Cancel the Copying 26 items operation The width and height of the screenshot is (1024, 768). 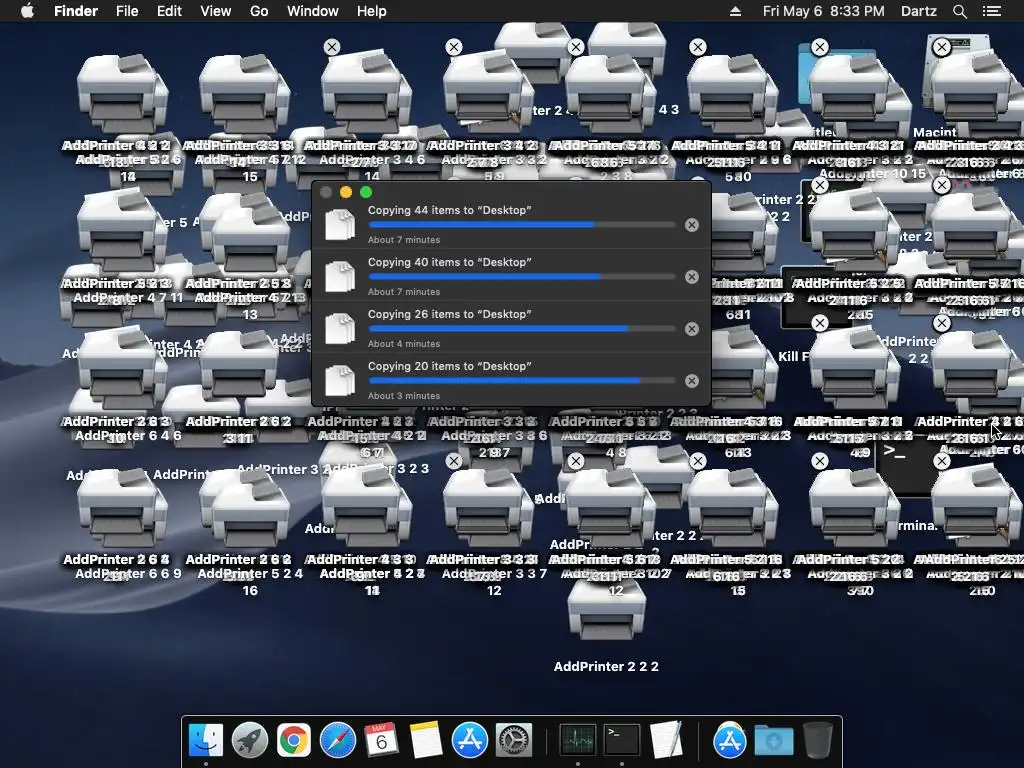692,328
